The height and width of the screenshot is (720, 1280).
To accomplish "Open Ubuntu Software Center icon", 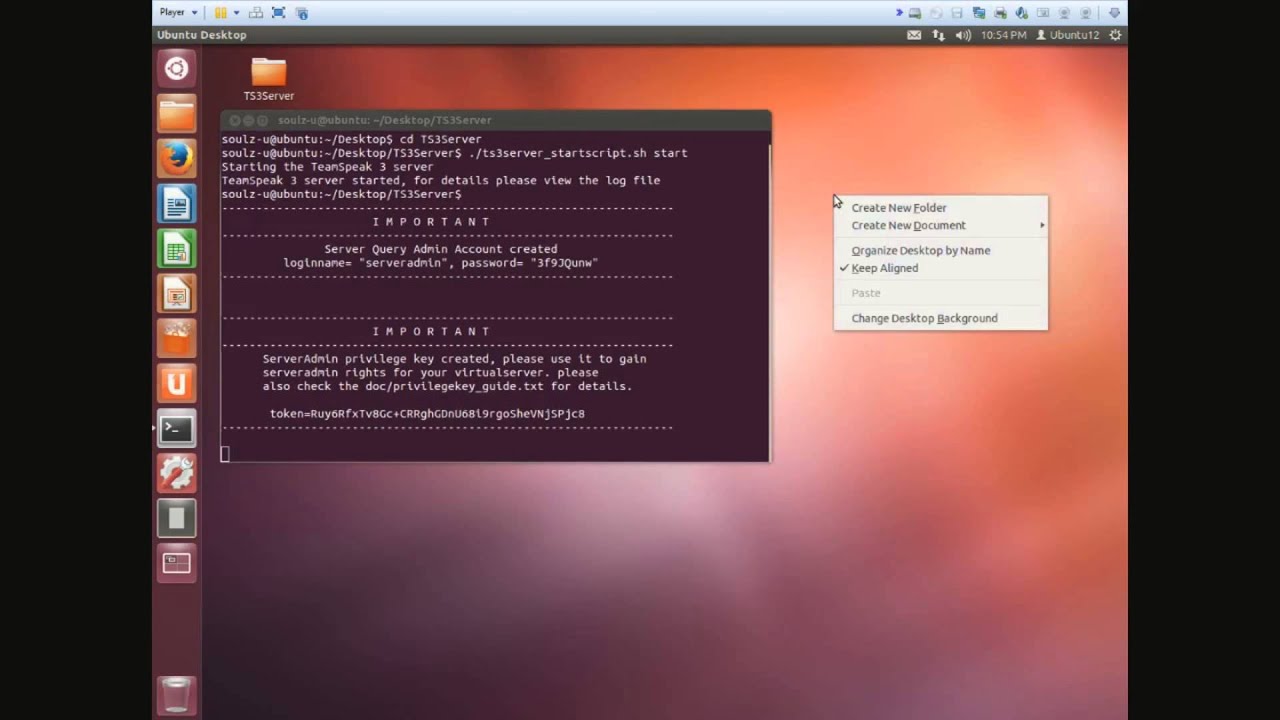I will [176, 339].
